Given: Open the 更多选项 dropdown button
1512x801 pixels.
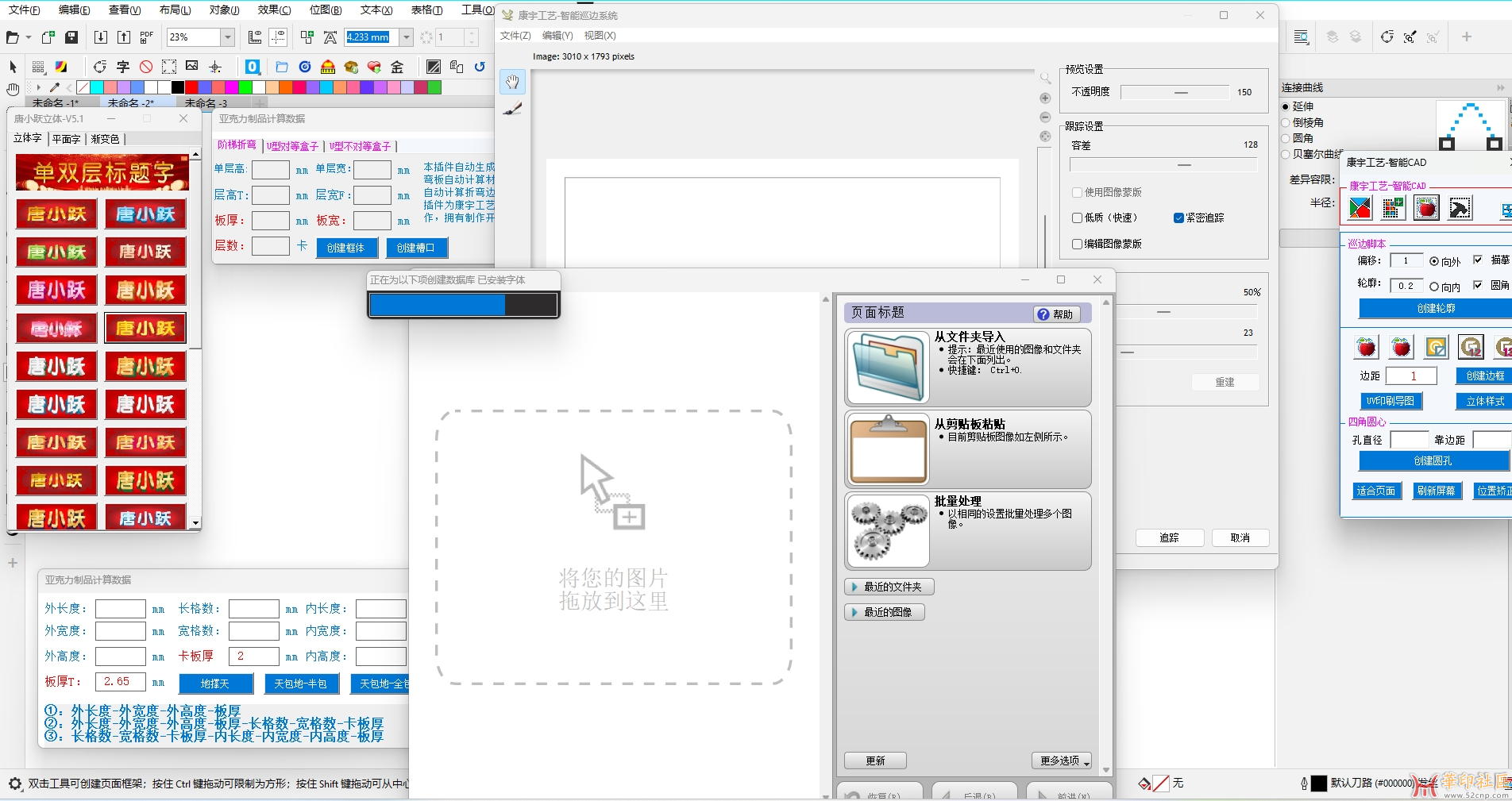Looking at the screenshot, I should [x=1062, y=761].
